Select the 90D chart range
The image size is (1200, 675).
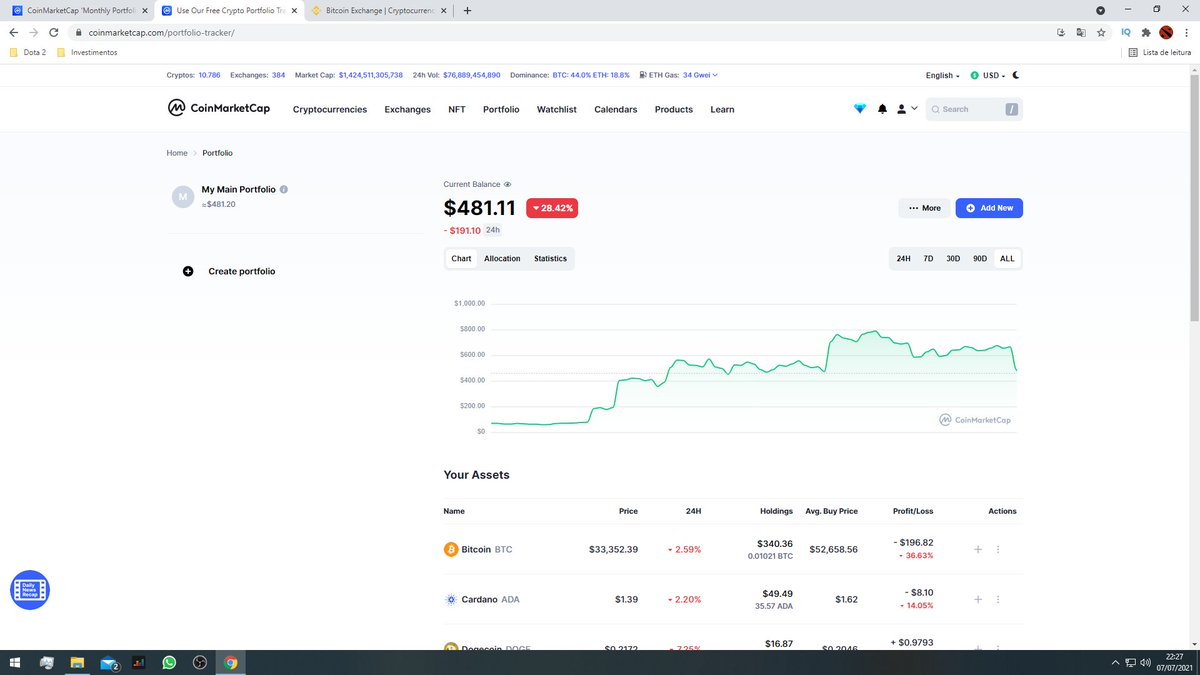pos(980,258)
